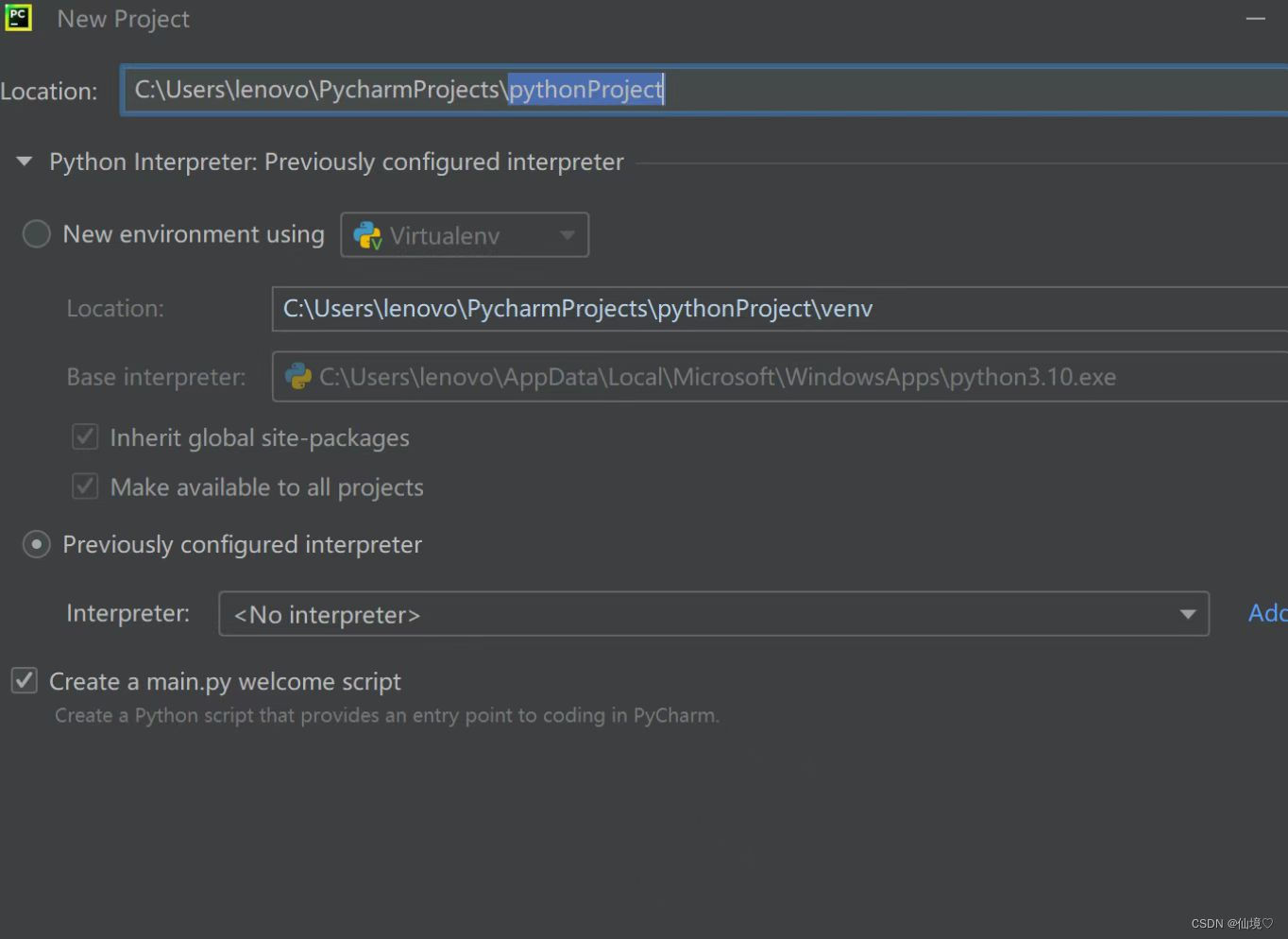Click the Base interpreter: label
Image resolution: width=1288 pixels, height=939 pixels.
point(156,377)
